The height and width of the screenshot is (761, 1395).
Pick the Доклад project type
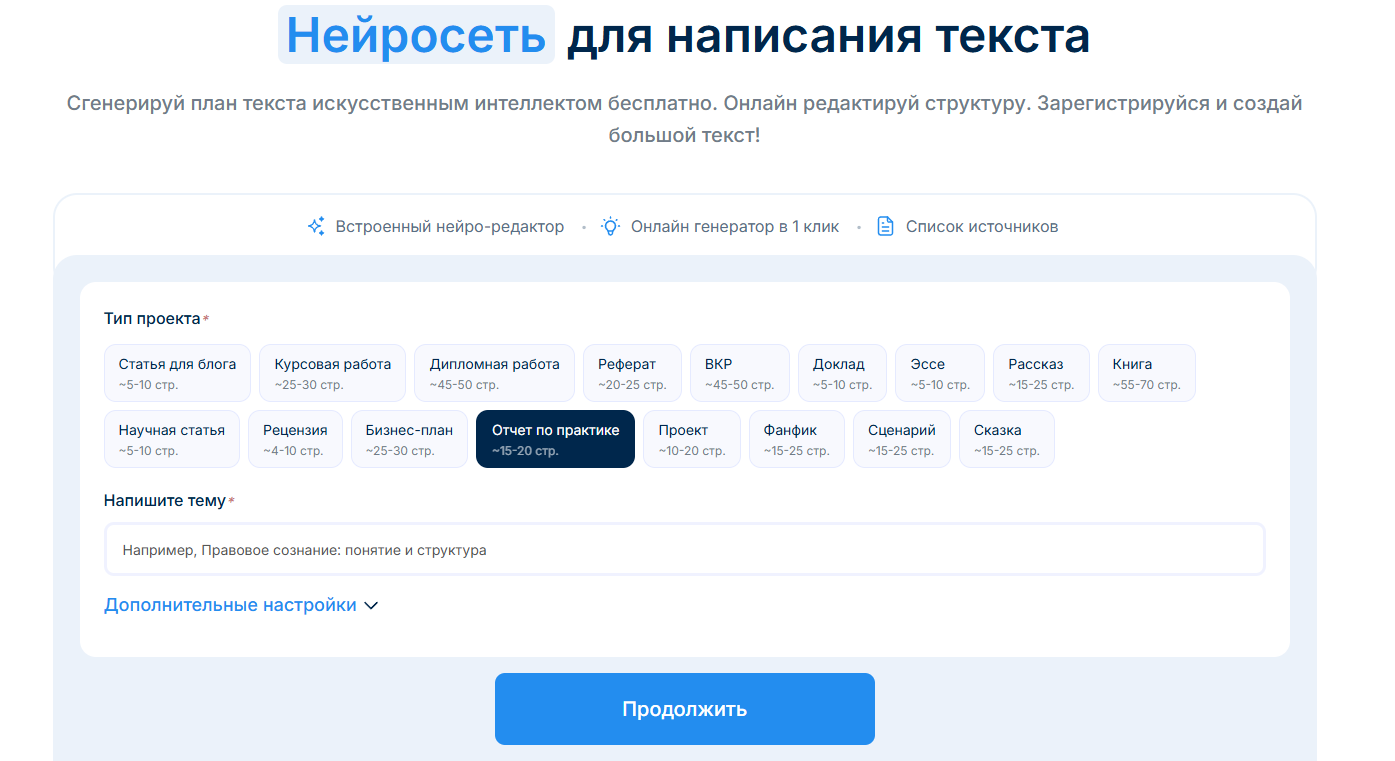click(x=841, y=372)
